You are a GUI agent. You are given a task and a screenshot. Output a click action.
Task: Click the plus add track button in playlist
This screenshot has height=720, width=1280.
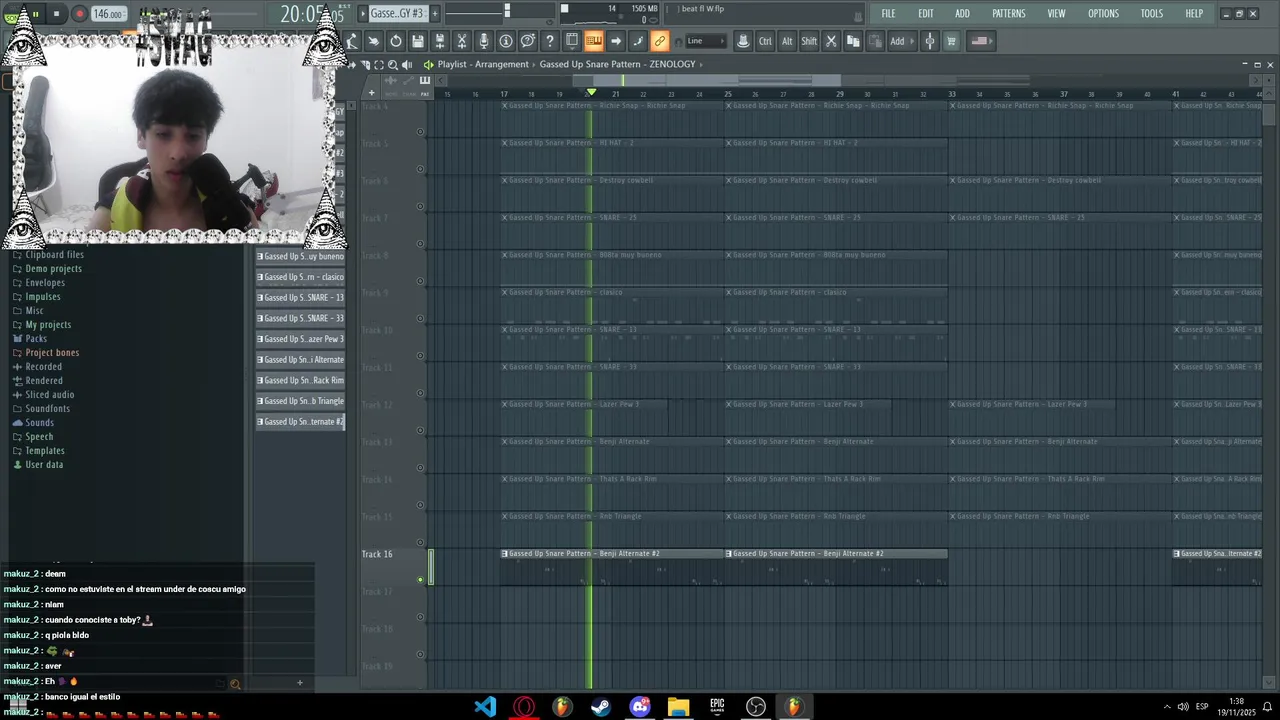tap(371, 93)
